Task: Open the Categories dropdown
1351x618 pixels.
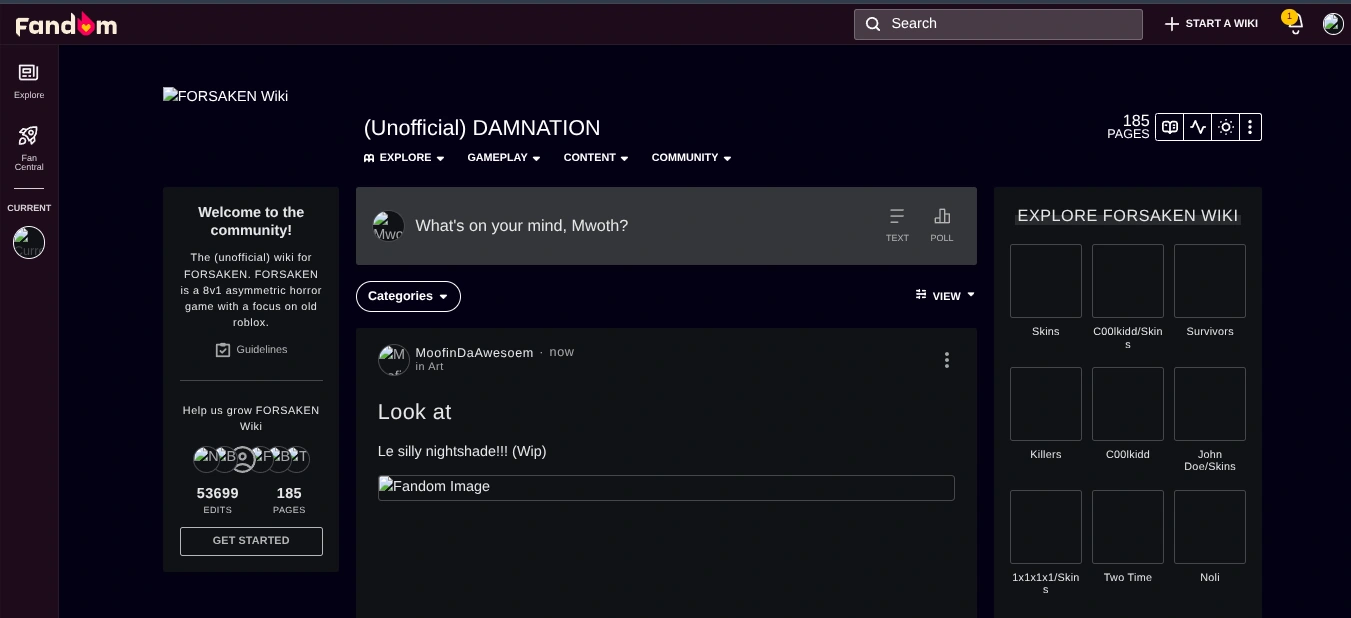Action: click(408, 296)
